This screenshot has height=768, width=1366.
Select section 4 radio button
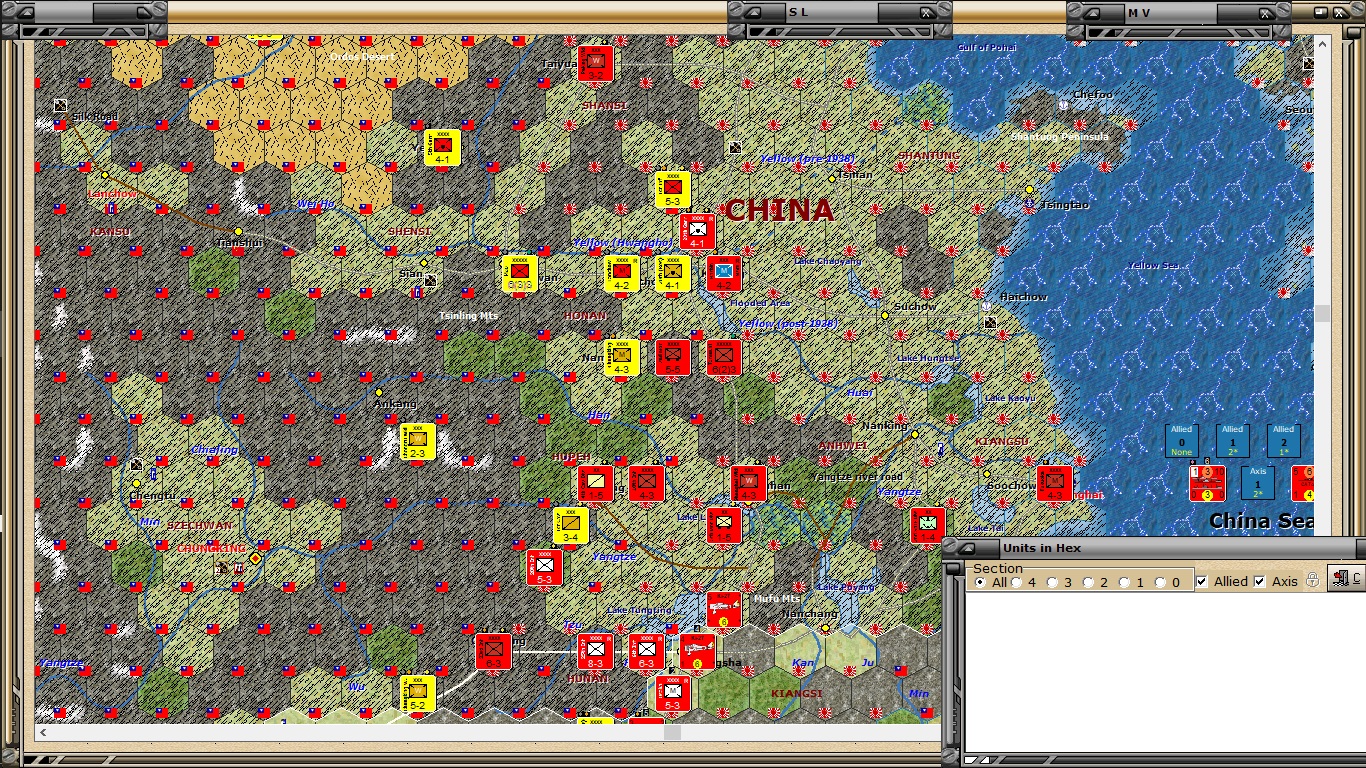[1017, 582]
